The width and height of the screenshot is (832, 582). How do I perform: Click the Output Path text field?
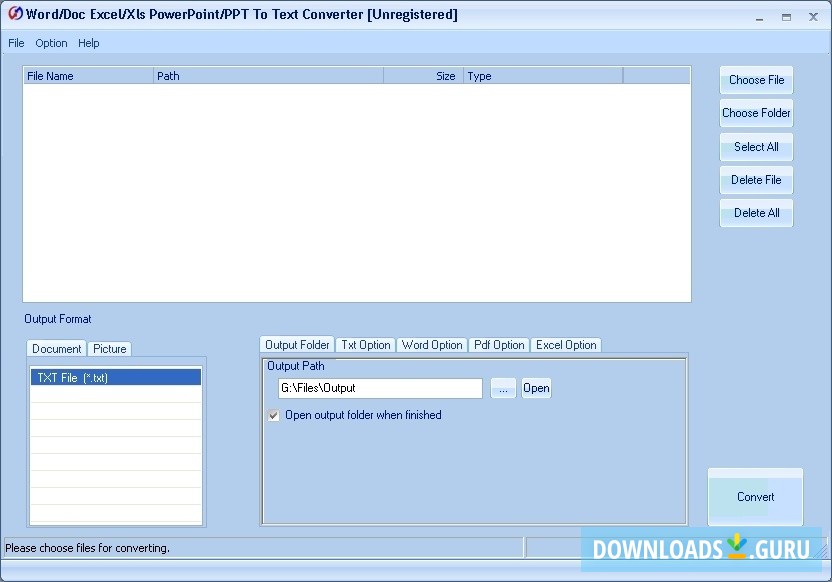(380, 388)
